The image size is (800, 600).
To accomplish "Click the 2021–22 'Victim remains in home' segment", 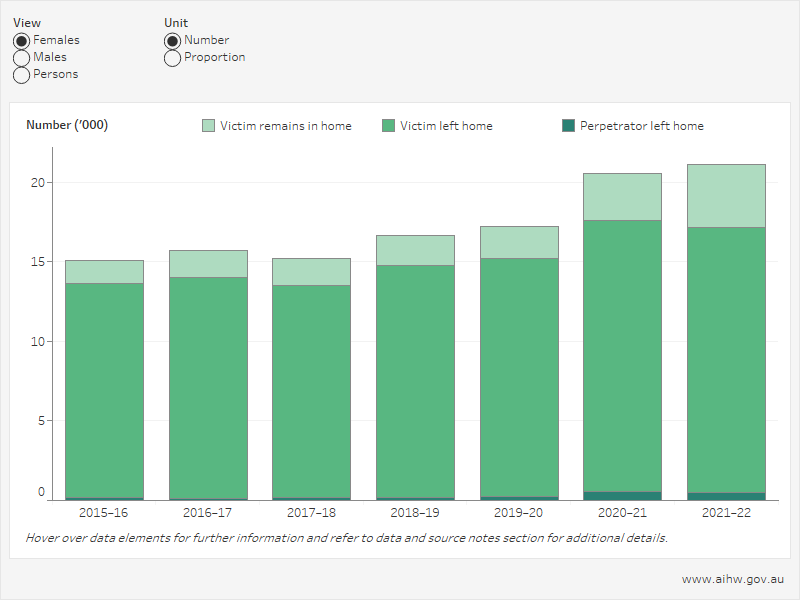I will click(x=726, y=196).
